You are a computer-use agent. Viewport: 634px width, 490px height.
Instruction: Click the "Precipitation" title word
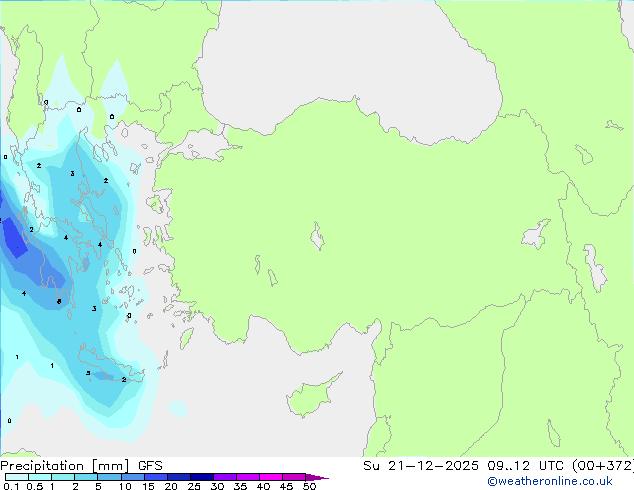[42, 466]
